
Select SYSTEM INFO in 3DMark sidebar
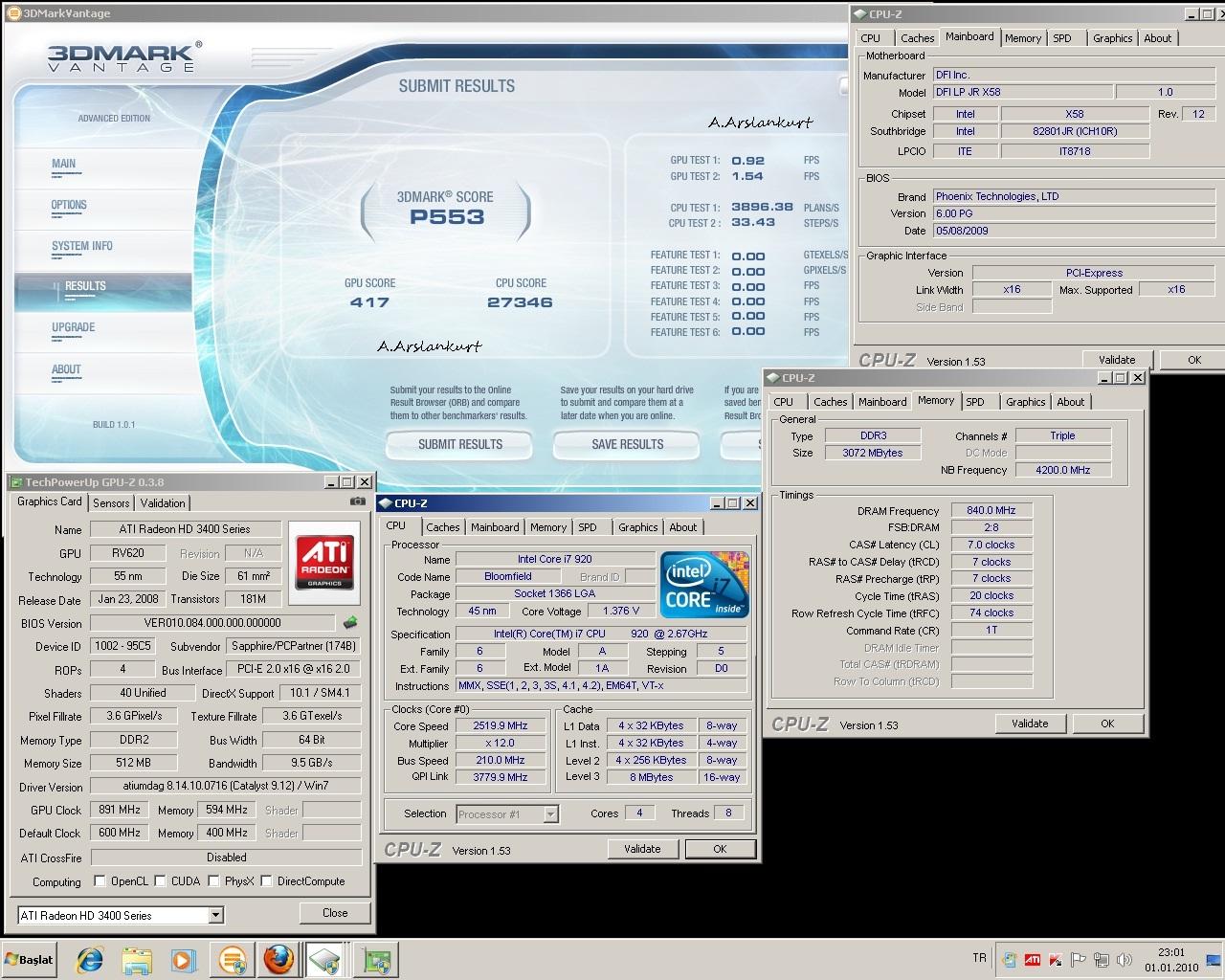(82, 246)
